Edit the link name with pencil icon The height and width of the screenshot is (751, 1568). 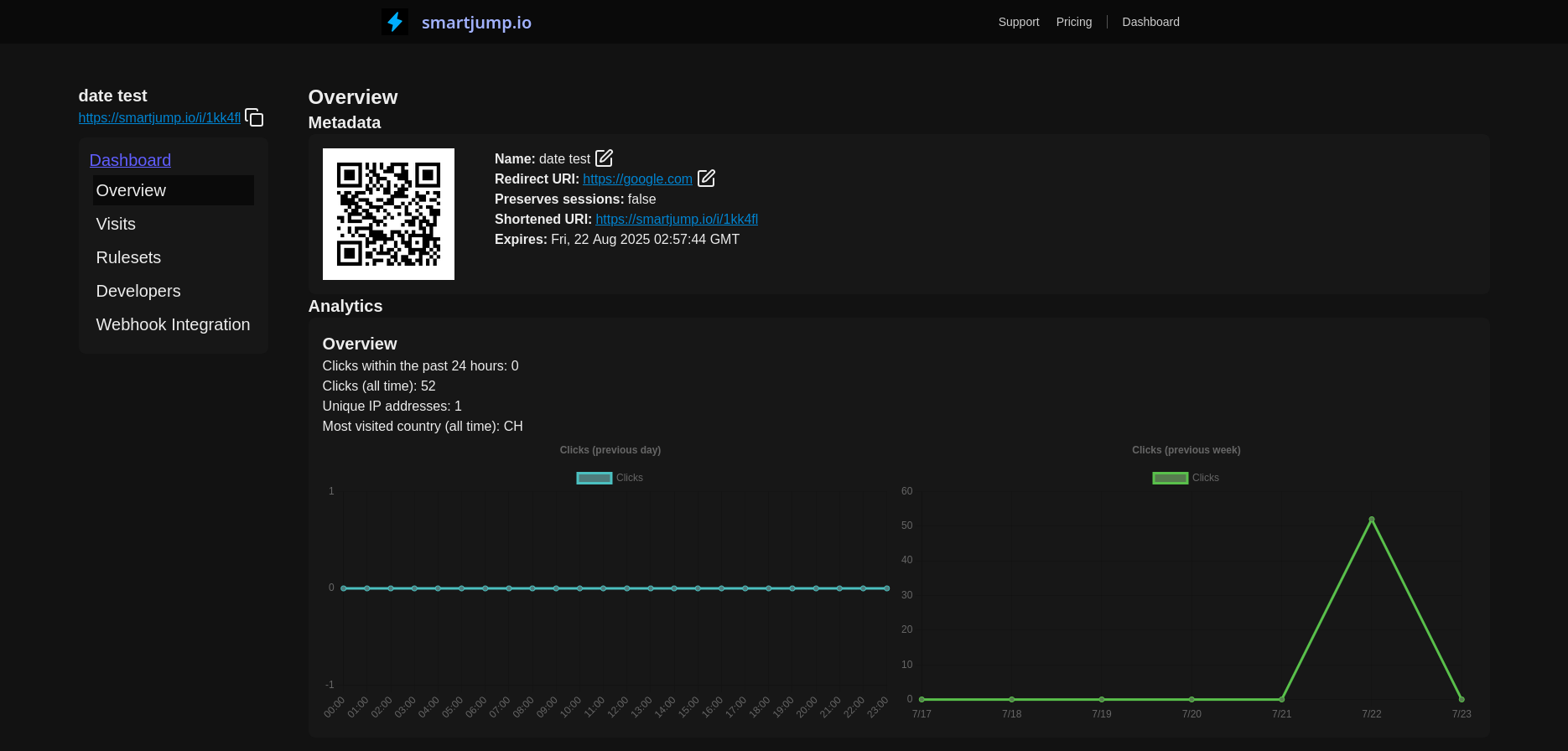605,158
